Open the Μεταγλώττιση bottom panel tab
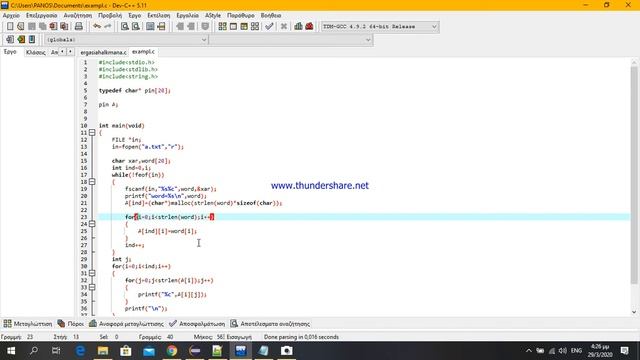This screenshot has width=640, height=360. pyautogui.click(x=28, y=324)
